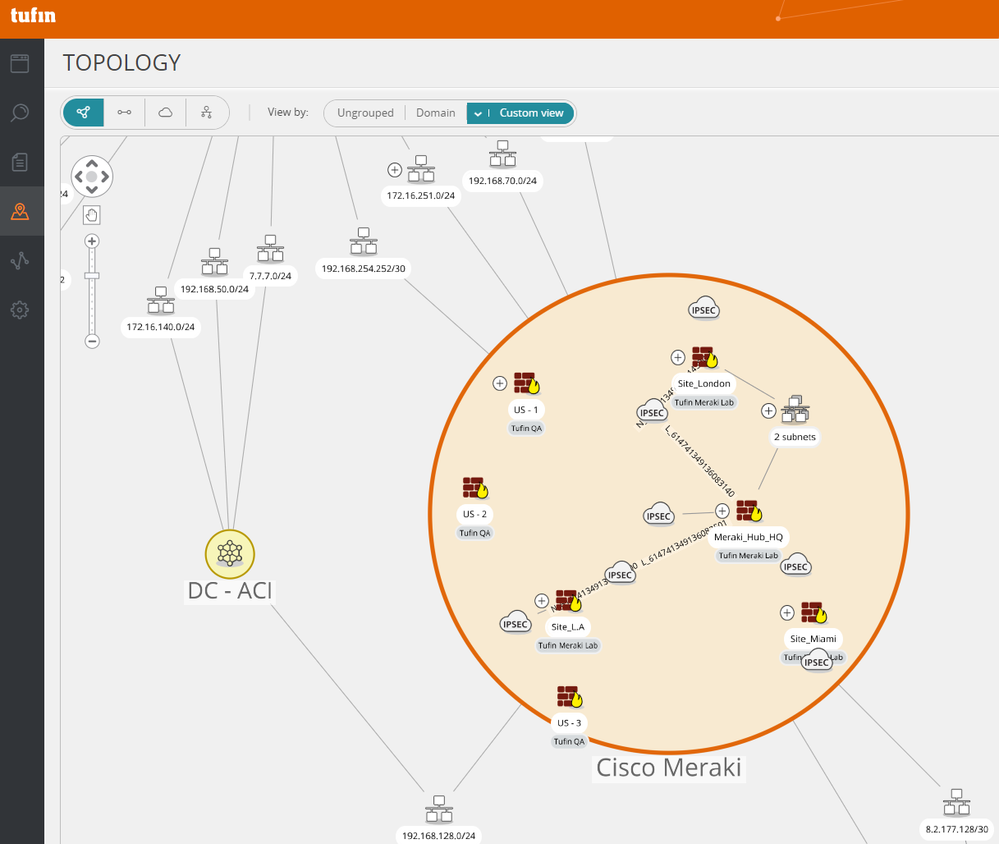Viewport: 999px width, 844px height.
Task: Click the Tufin logo
Action: click(x=33, y=15)
